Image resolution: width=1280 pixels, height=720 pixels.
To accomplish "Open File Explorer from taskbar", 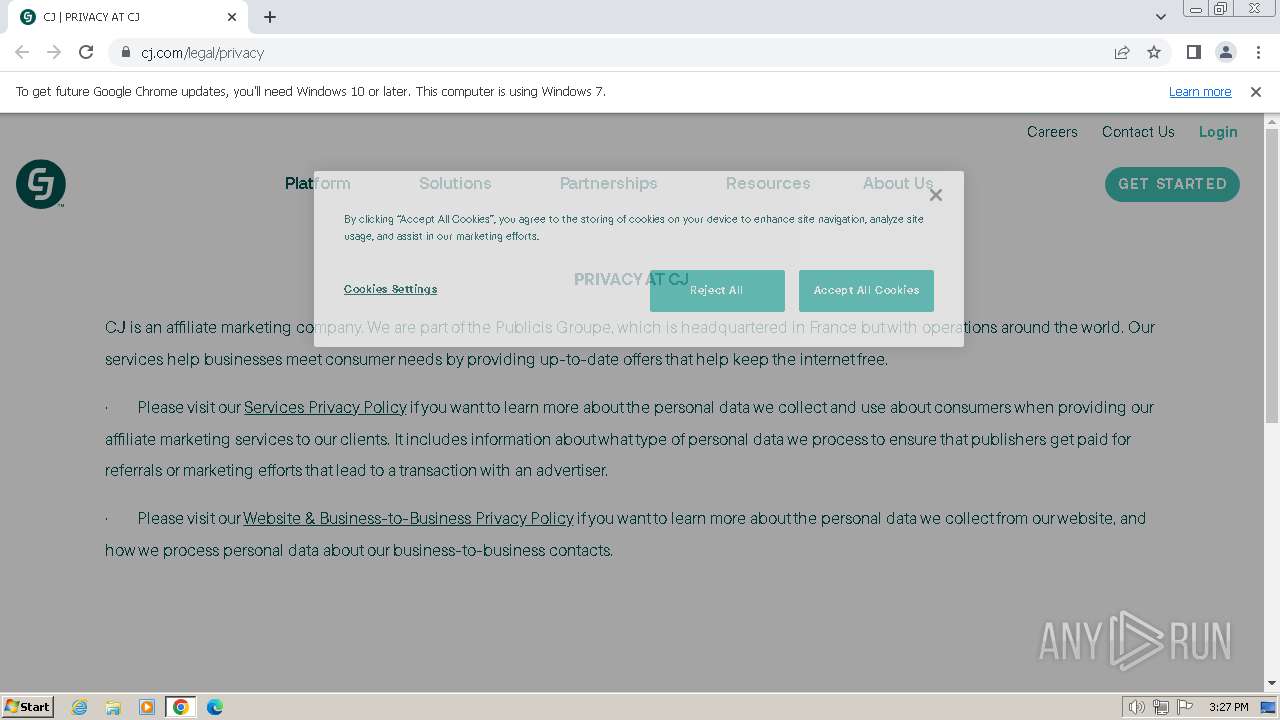I will tap(113, 707).
